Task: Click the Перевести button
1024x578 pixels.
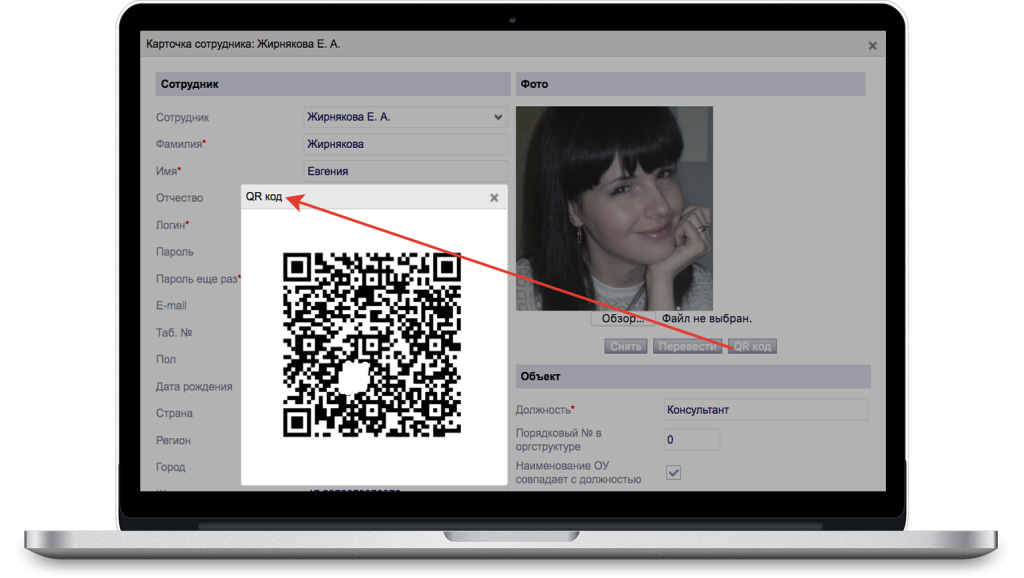Action: [687, 346]
